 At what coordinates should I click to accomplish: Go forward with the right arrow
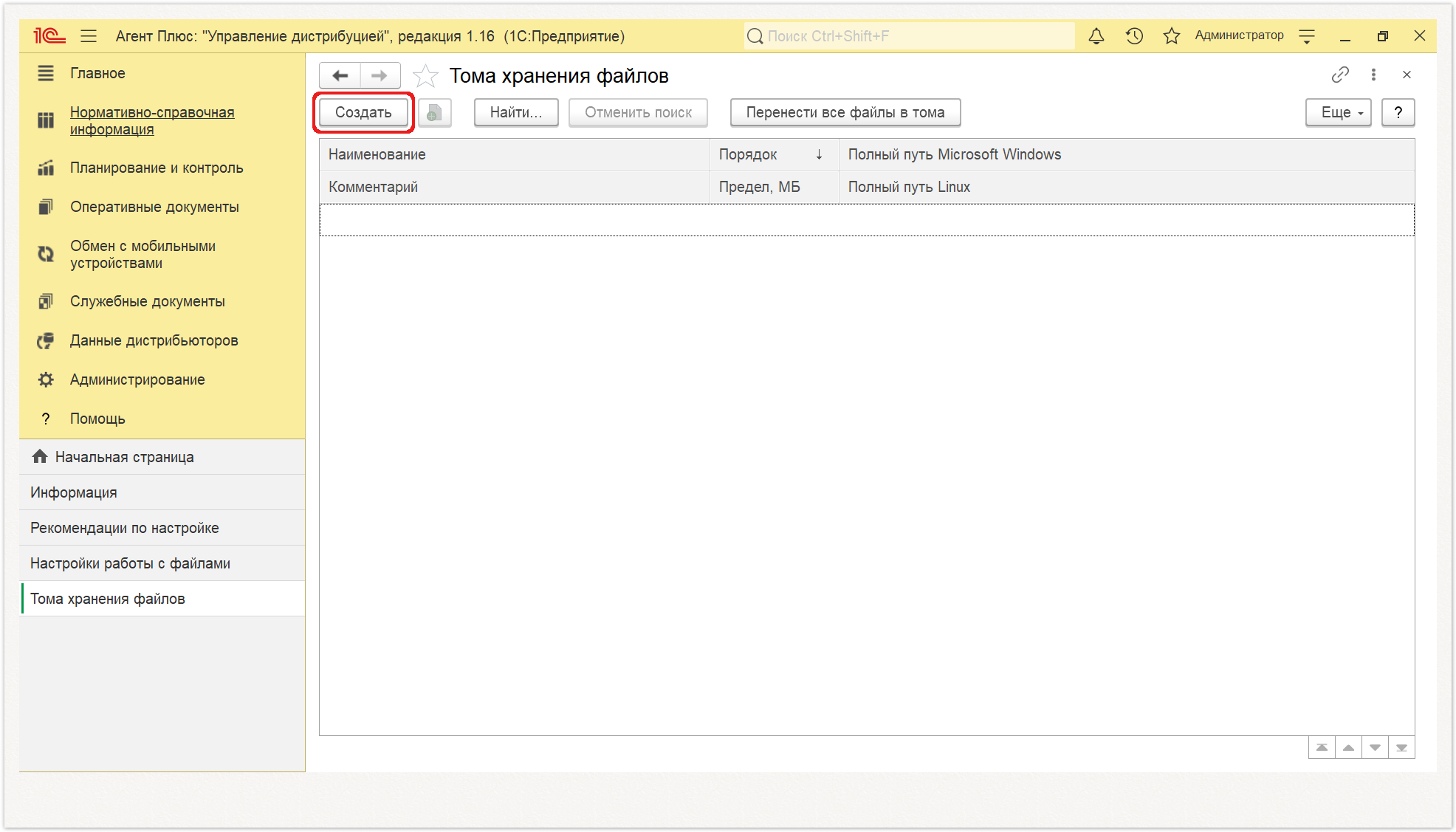pyautogui.click(x=380, y=75)
